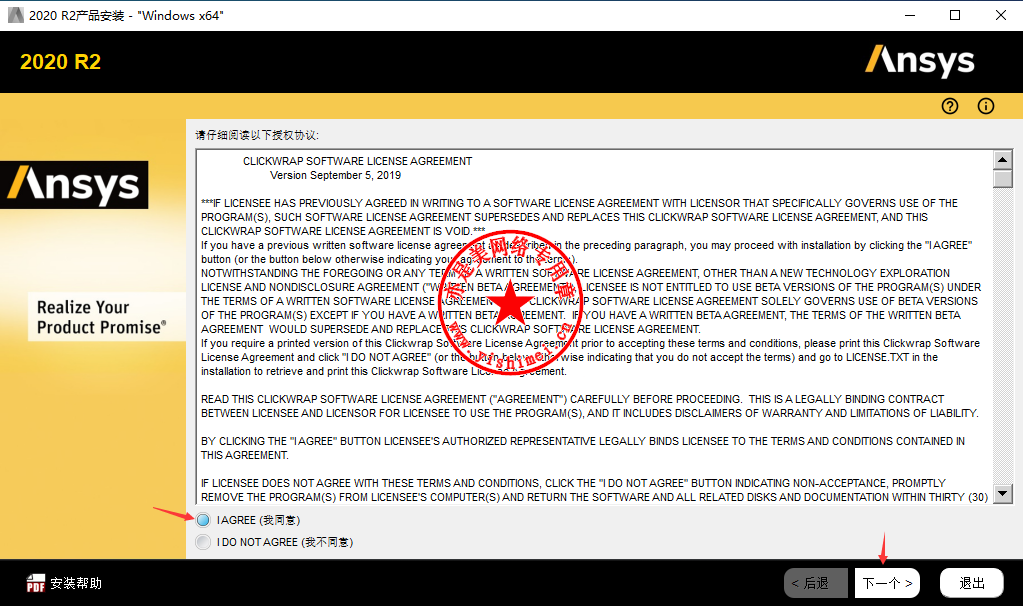Click the license scrollbar thumb
Viewport: 1023px width, 606px height.
point(1003,179)
